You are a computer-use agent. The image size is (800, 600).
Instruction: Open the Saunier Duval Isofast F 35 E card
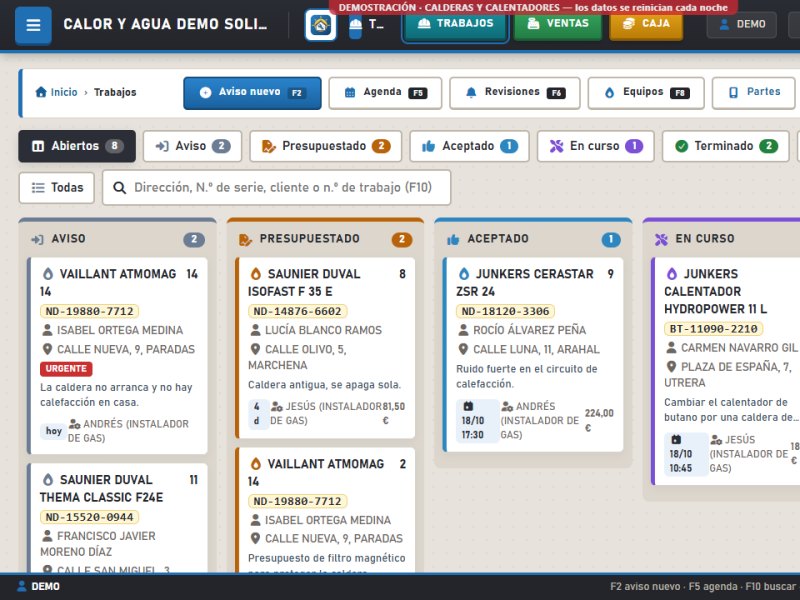[326, 348]
